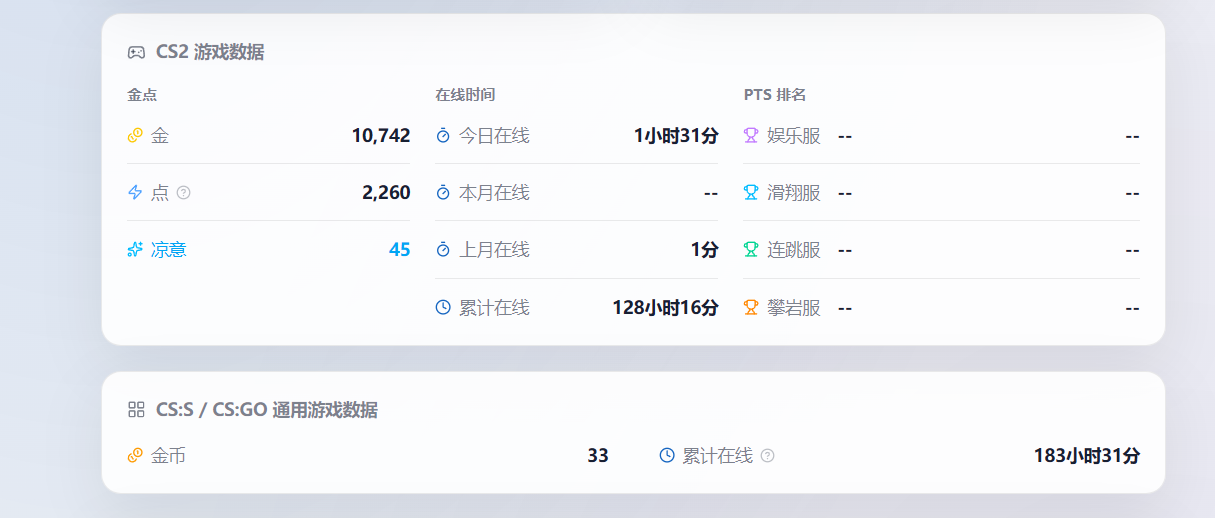Click the 金币 label
The image size is (1215, 518).
[x=168, y=456]
